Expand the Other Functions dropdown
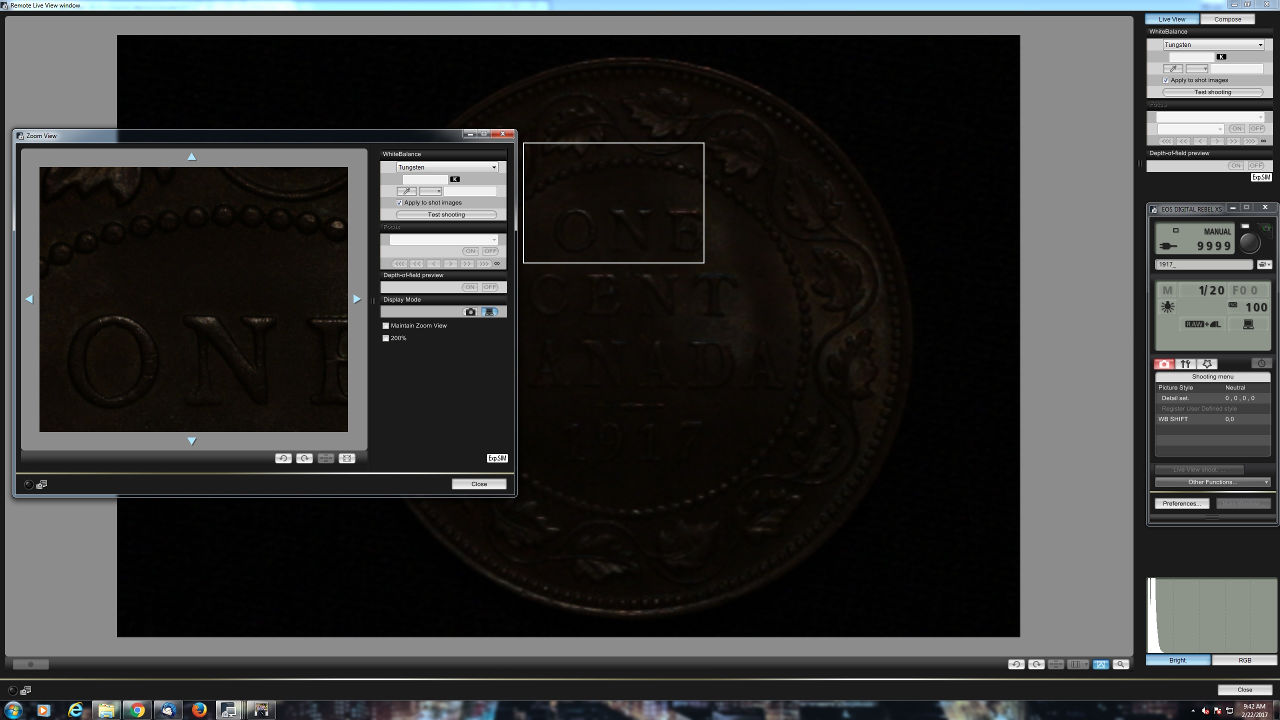 tap(1212, 482)
